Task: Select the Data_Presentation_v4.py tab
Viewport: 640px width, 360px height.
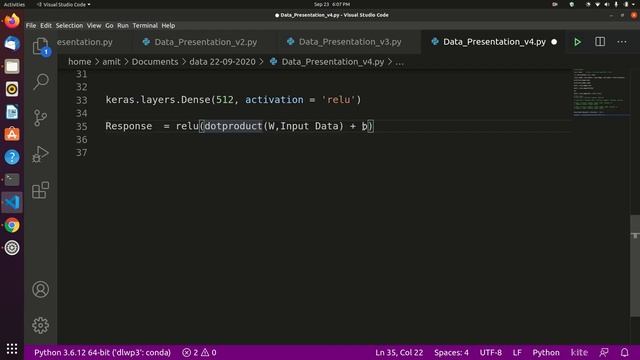Action: [x=494, y=42]
